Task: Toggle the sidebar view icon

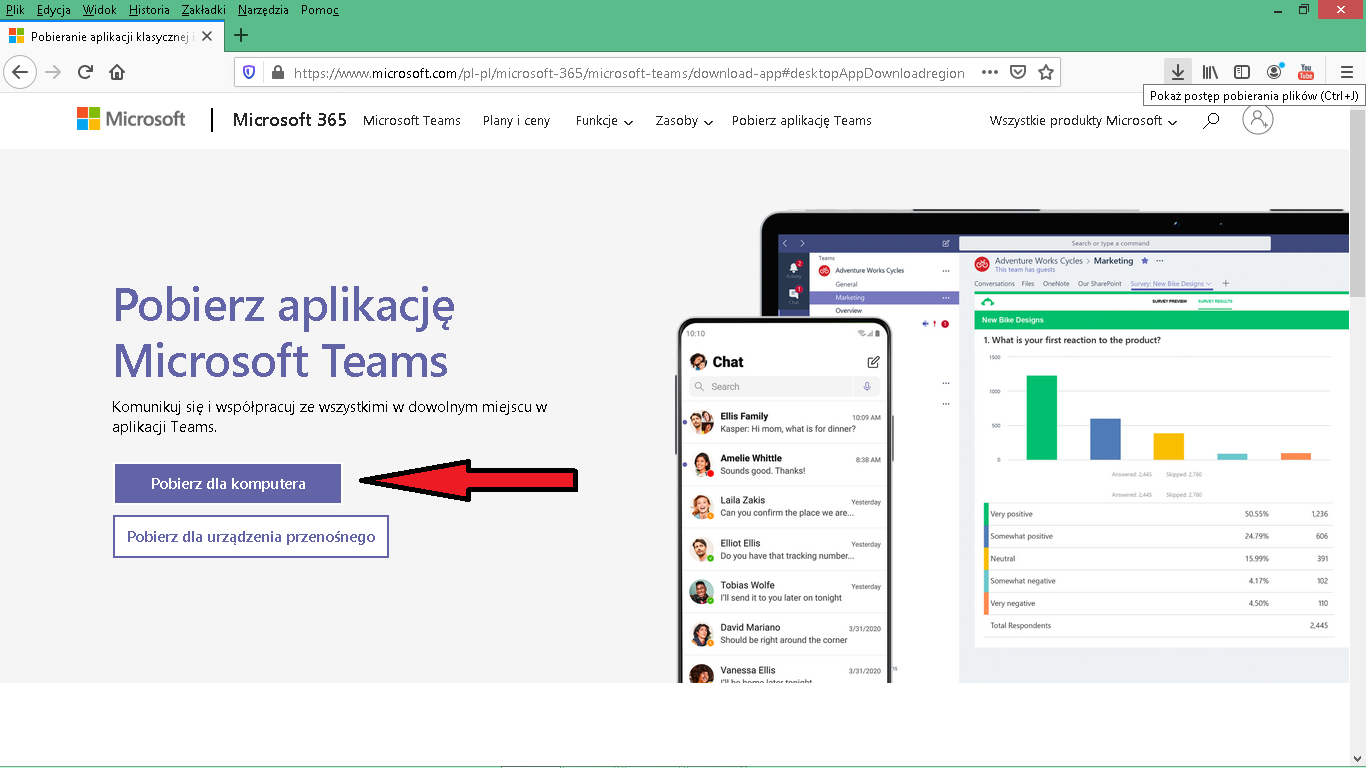Action: click(1242, 72)
